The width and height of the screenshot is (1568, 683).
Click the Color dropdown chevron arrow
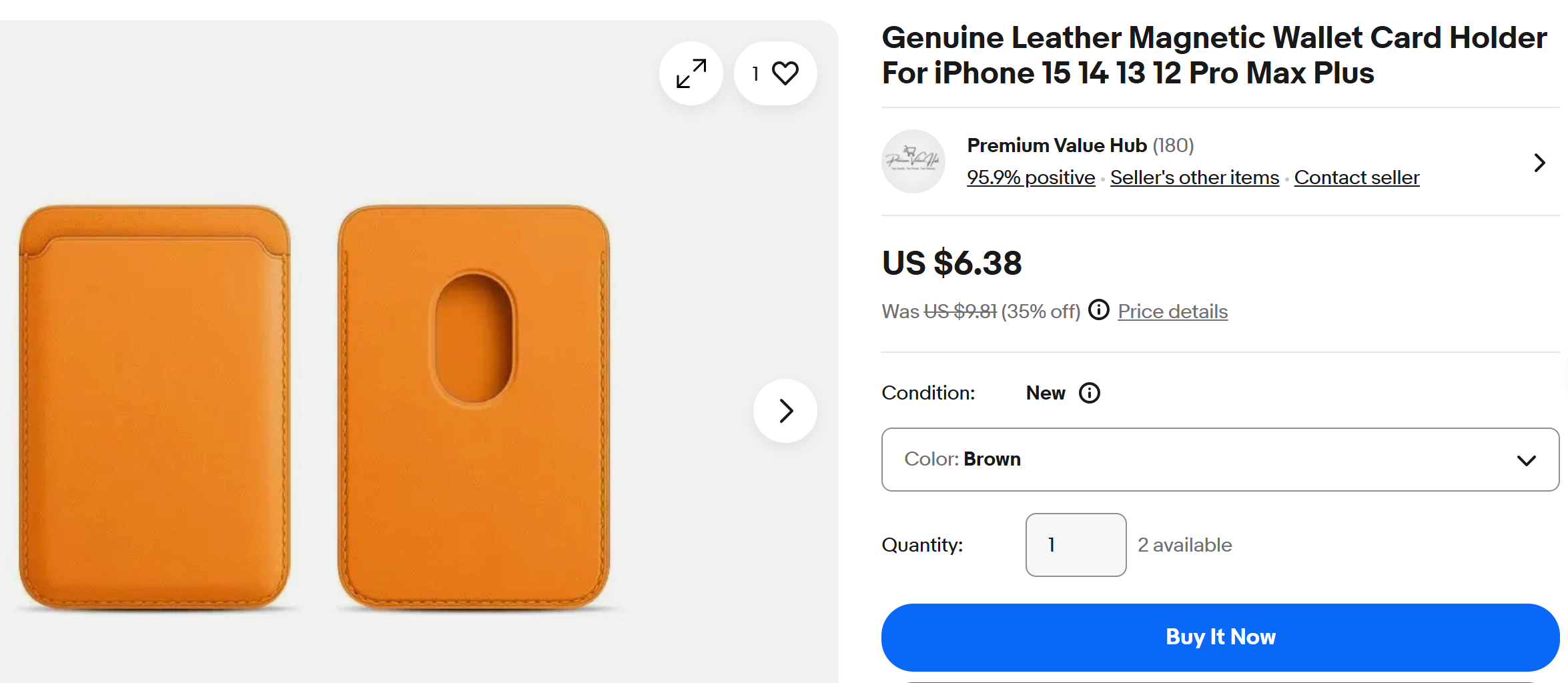pos(1526,460)
